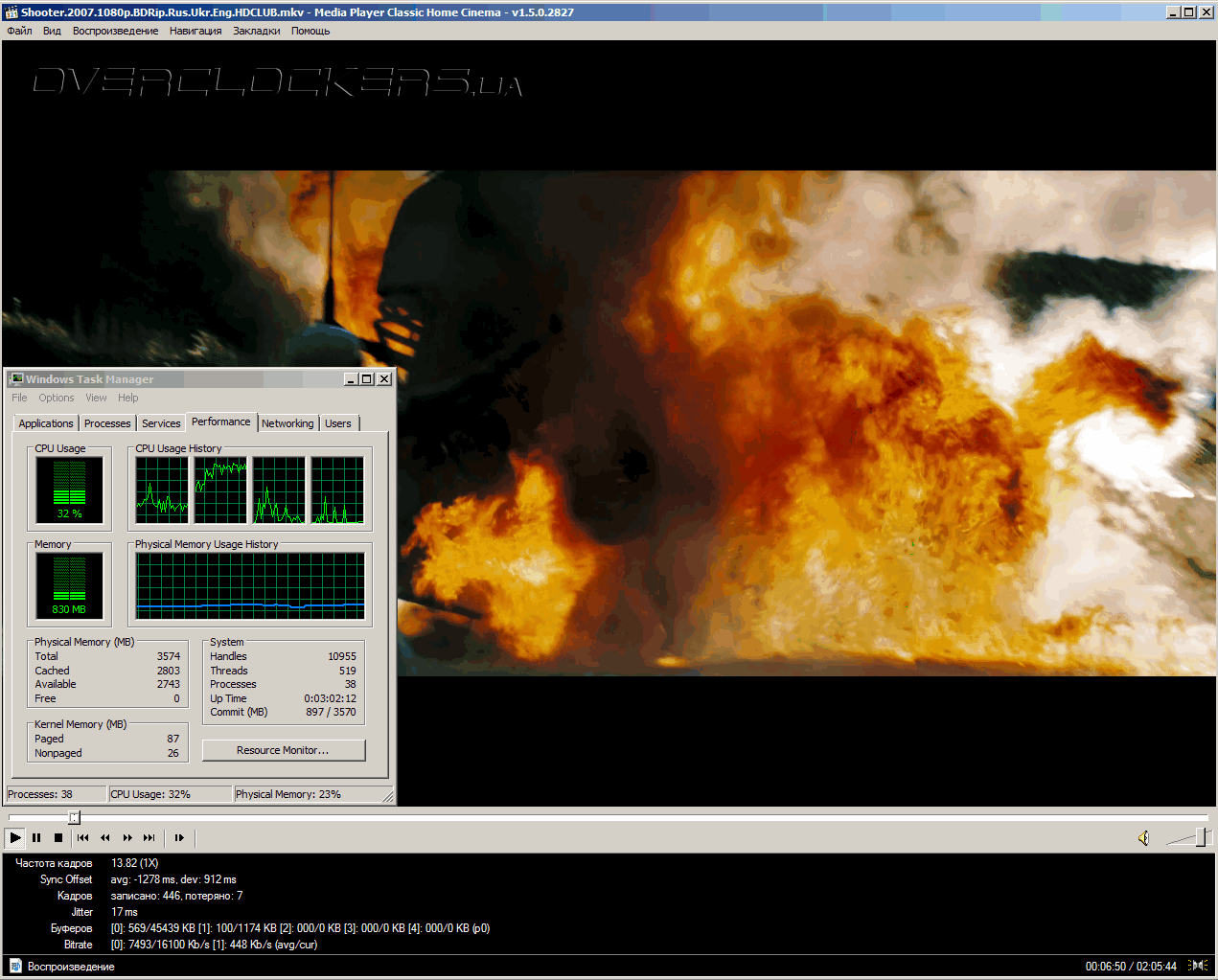Viewport: 1218px width, 980px height.
Task: Click the Cached memory value 2803
Action: point(169,671)
